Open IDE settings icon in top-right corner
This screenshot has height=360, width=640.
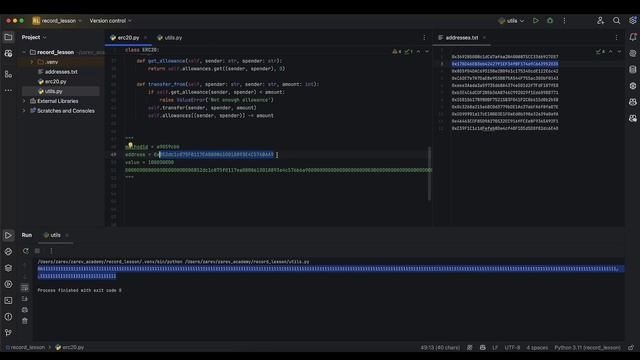[x=633, y=20]
